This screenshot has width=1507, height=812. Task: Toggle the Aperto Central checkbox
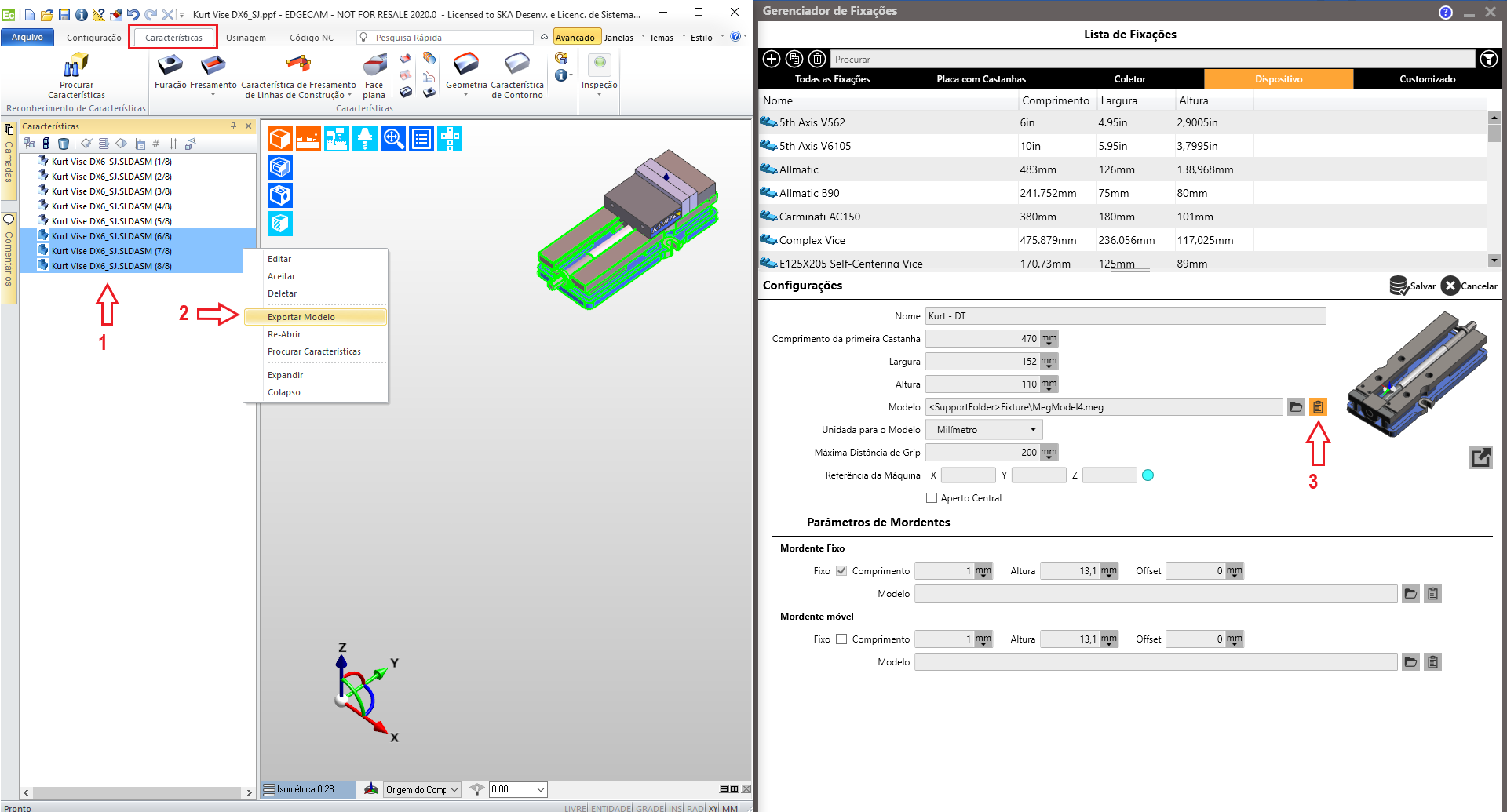(x=932, y=498)
